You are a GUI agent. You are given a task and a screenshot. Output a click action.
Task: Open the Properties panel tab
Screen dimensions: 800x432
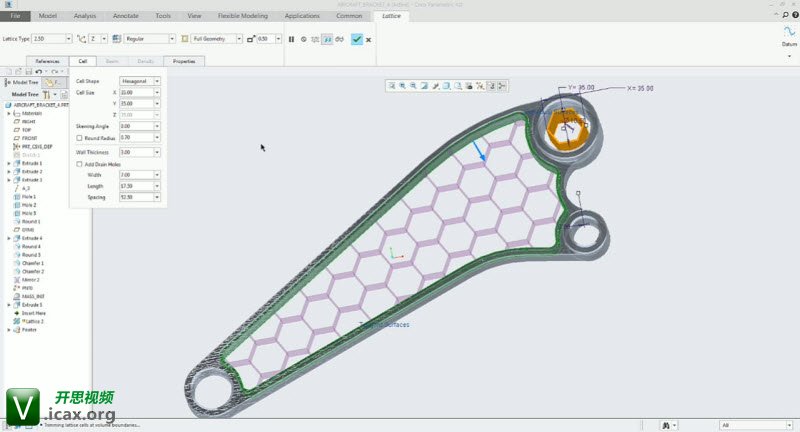pos(184,61)
